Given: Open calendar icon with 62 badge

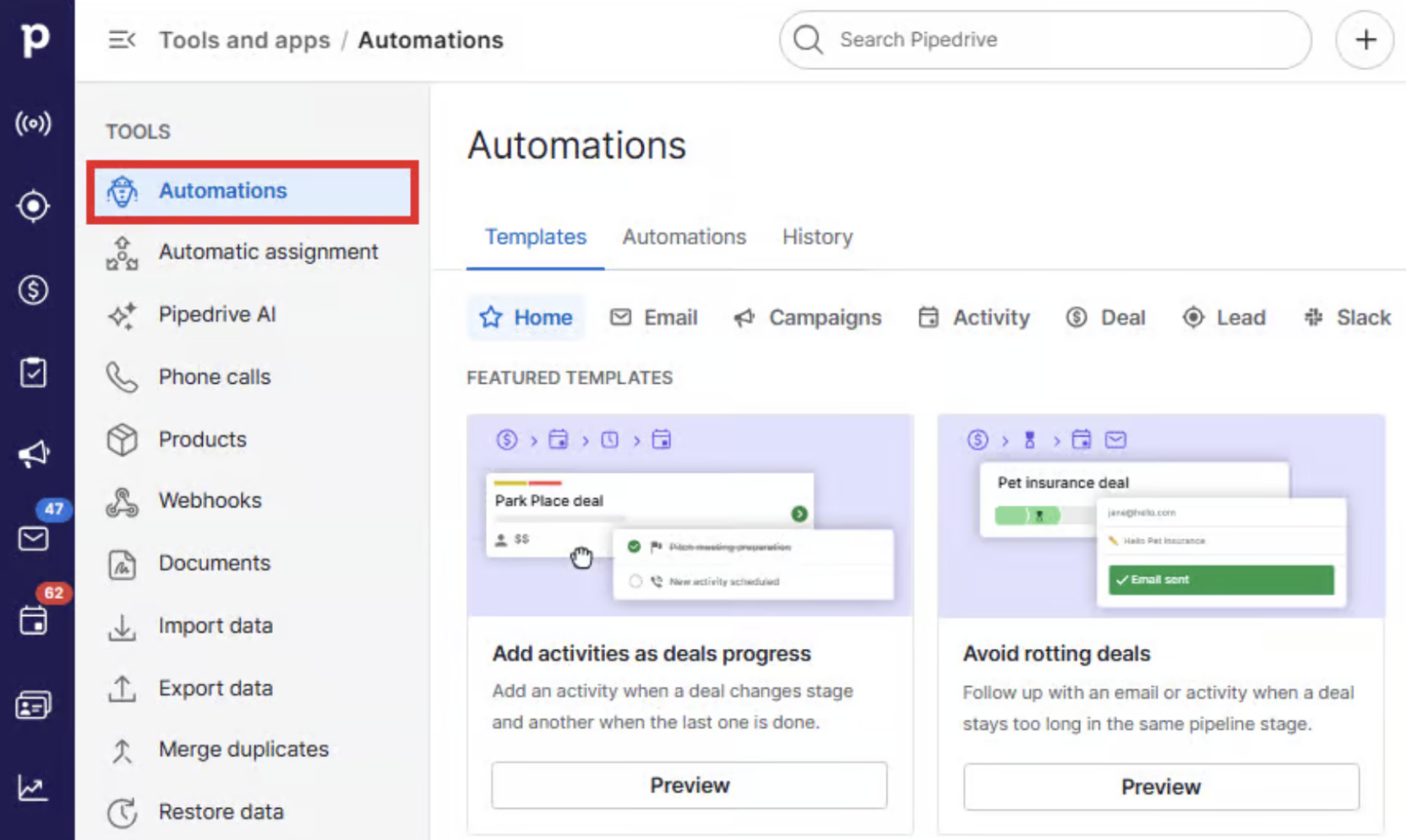Looking at the screenshot, I should point(34,621).
